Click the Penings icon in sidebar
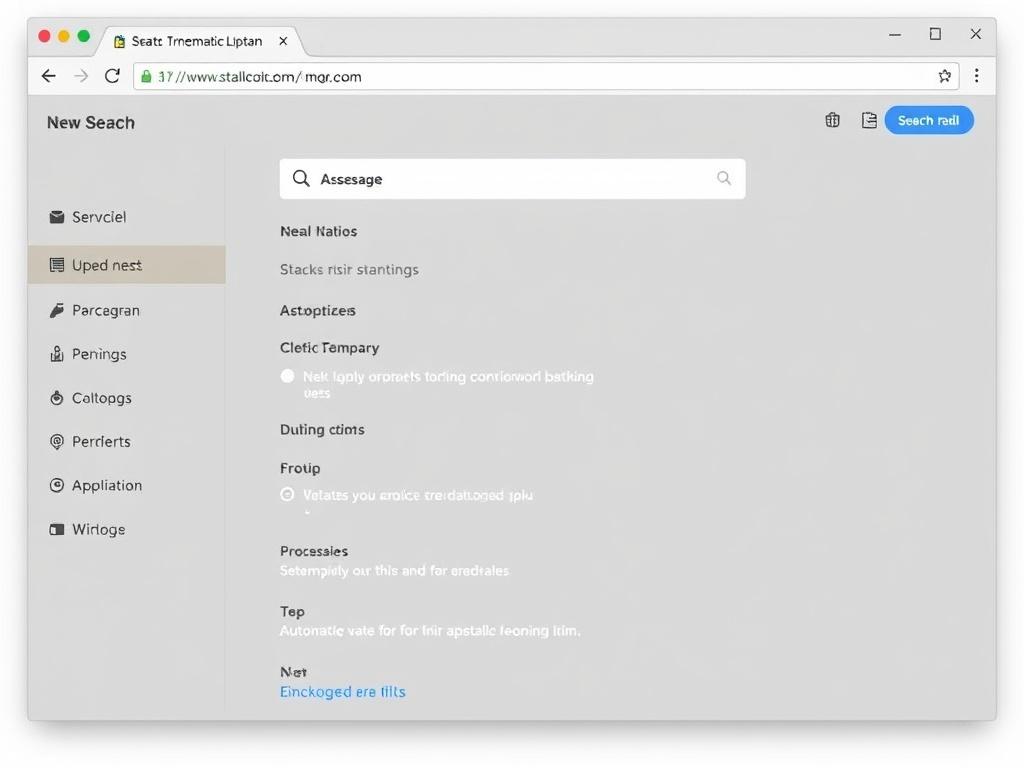The height and width of the screenshot is (768, 1024). [x=57, y=354]
